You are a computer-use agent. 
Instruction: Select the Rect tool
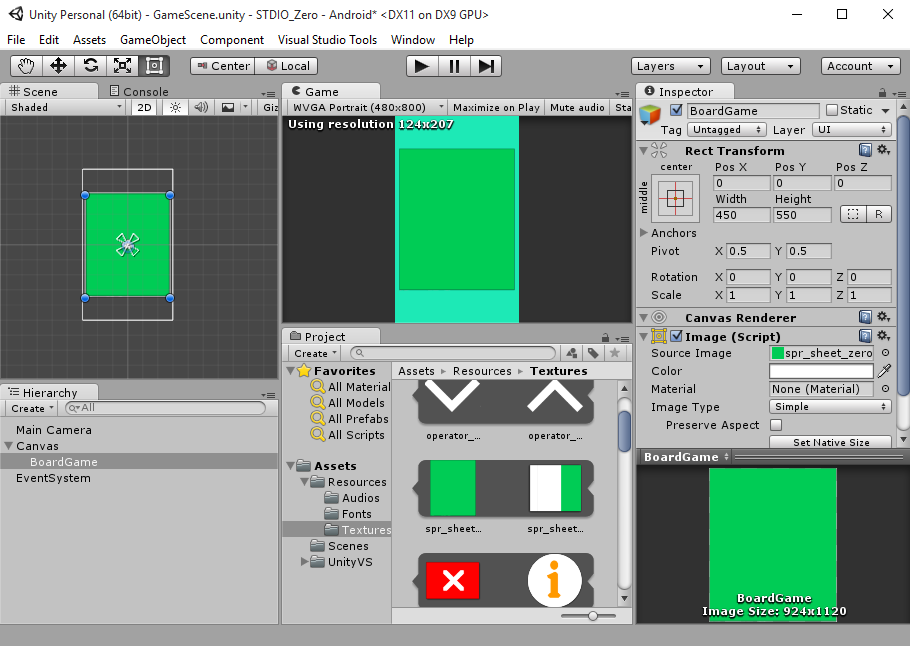tap(154, 66)
